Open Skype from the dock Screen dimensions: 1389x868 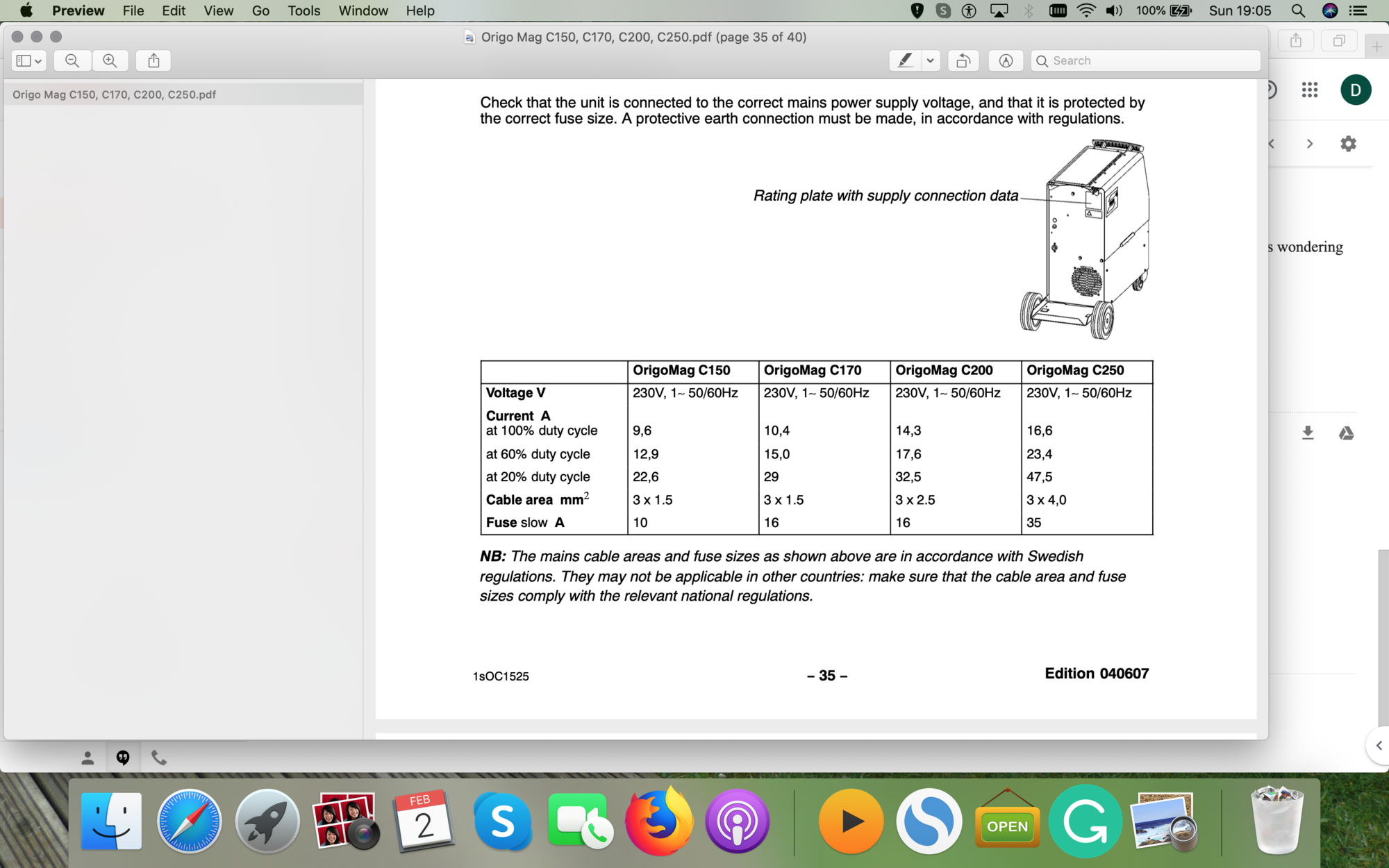click(x=502, y=821)
